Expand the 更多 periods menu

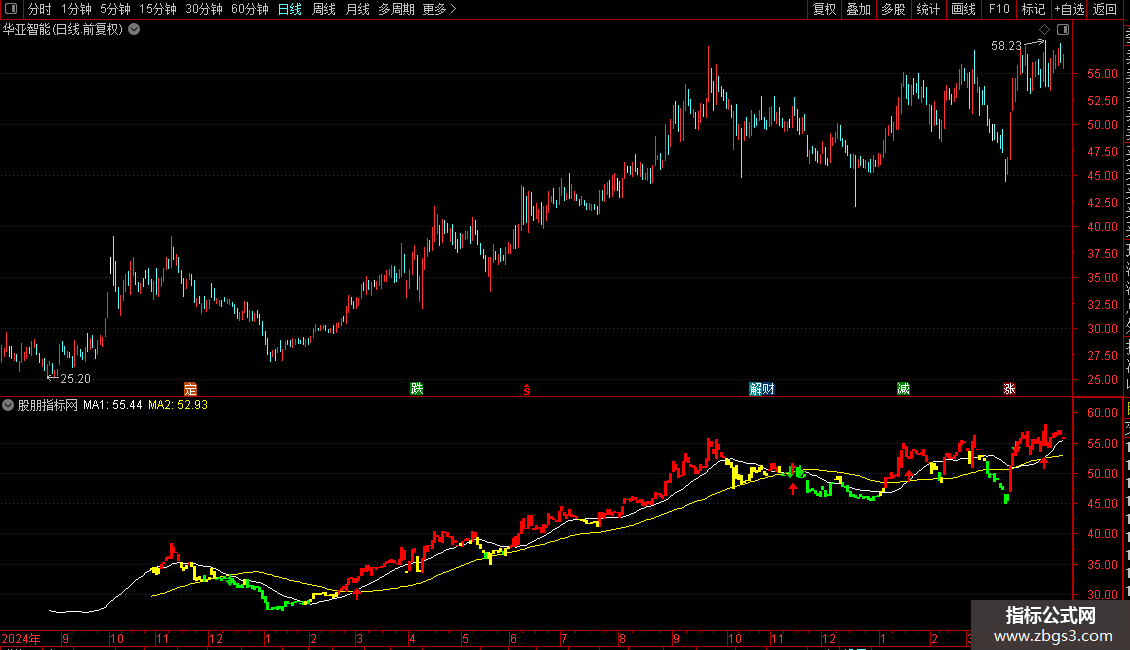pos(440,9)
